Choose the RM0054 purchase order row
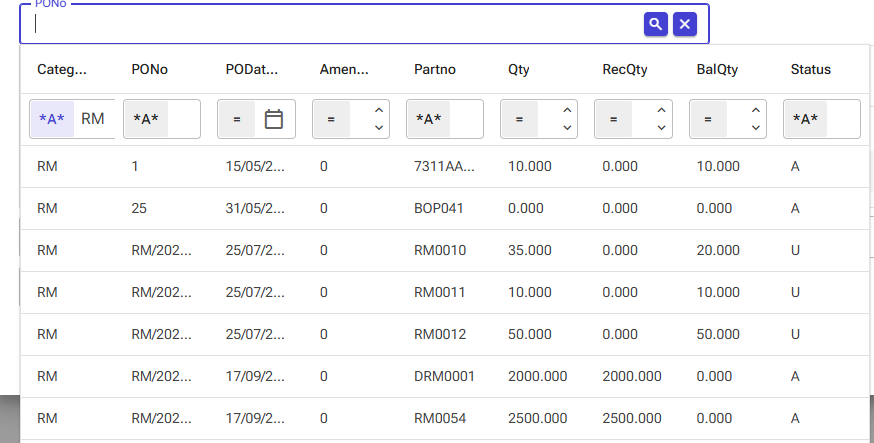Viewport: 874px width, 443px height. click(445, 418)
